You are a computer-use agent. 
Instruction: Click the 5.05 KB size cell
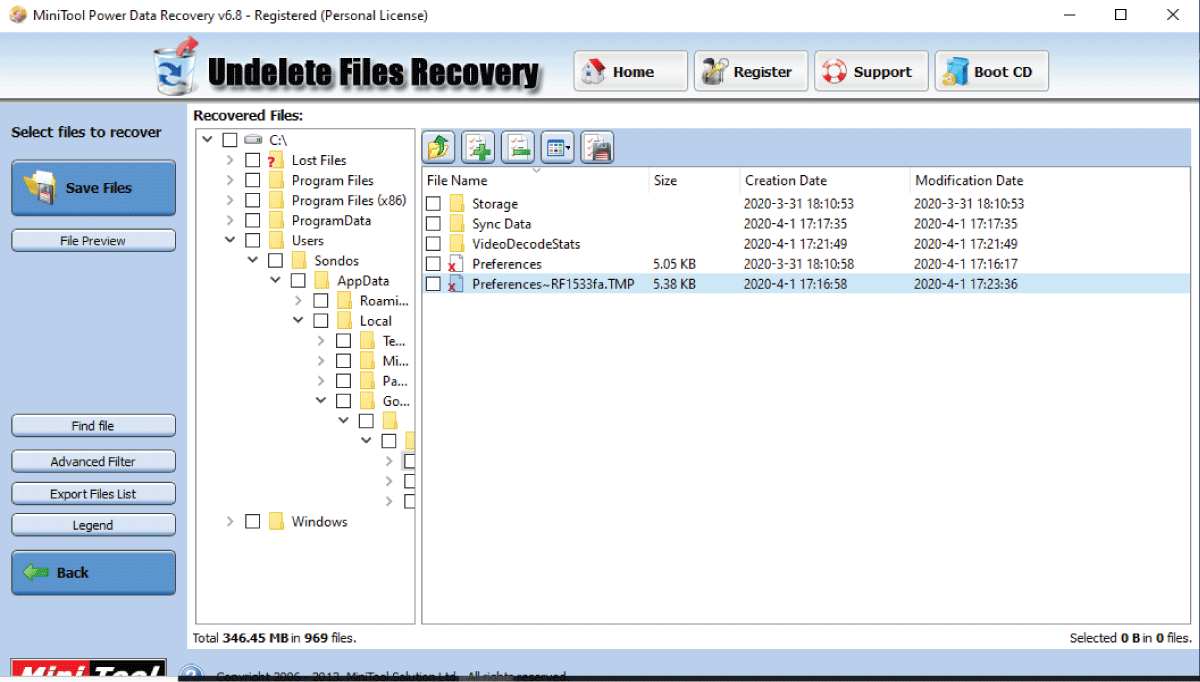[x=674, y=264]
